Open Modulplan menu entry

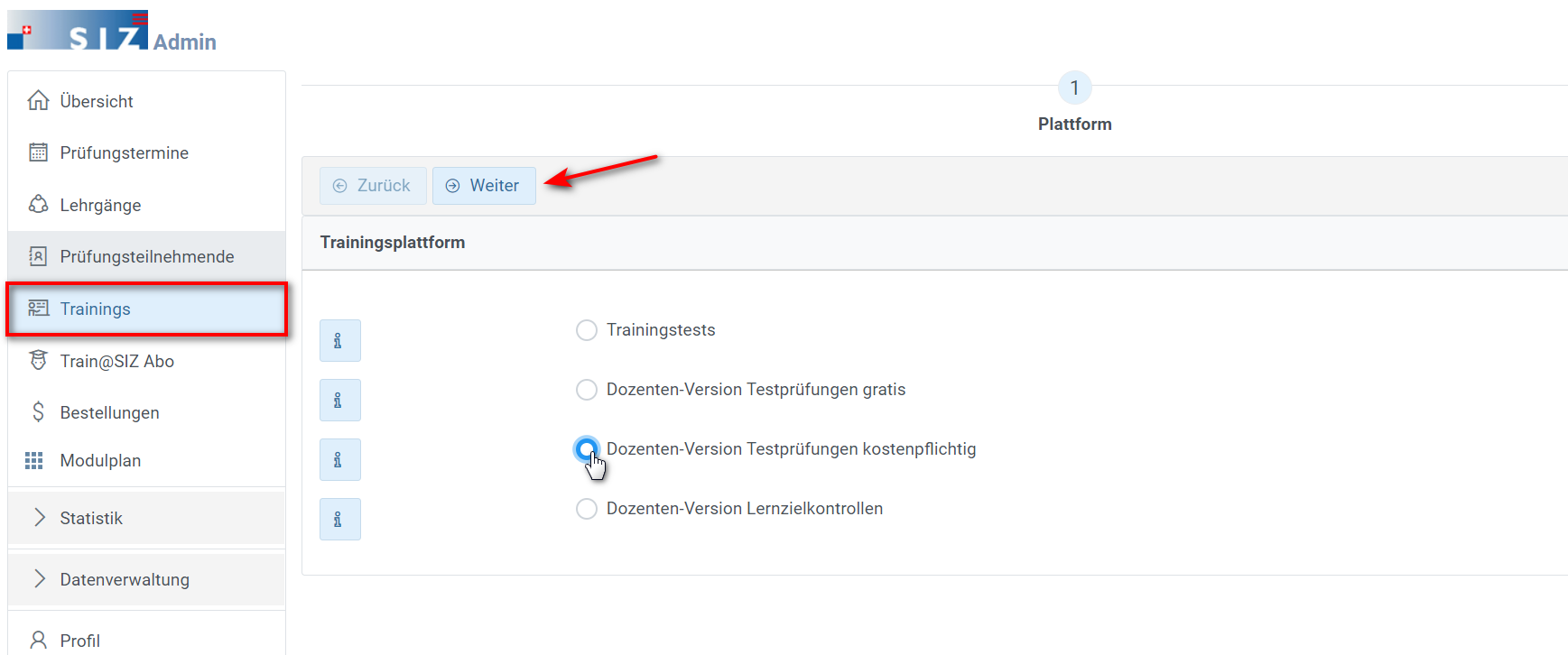click(x=146, y=460)
